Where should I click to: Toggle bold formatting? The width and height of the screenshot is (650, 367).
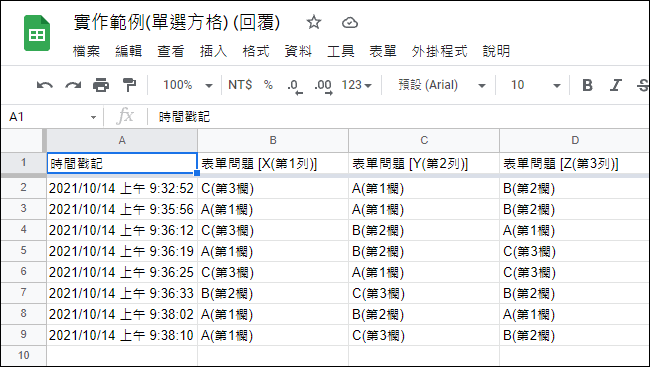587,85
